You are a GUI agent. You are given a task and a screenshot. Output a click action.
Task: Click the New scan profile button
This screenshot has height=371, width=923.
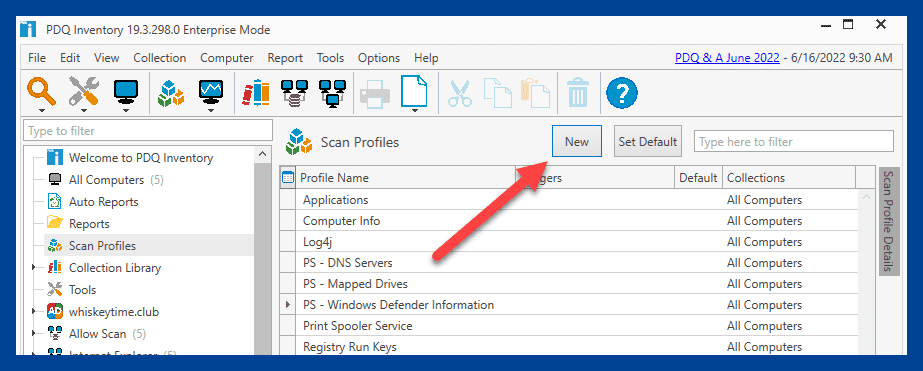tap(577, 141)
